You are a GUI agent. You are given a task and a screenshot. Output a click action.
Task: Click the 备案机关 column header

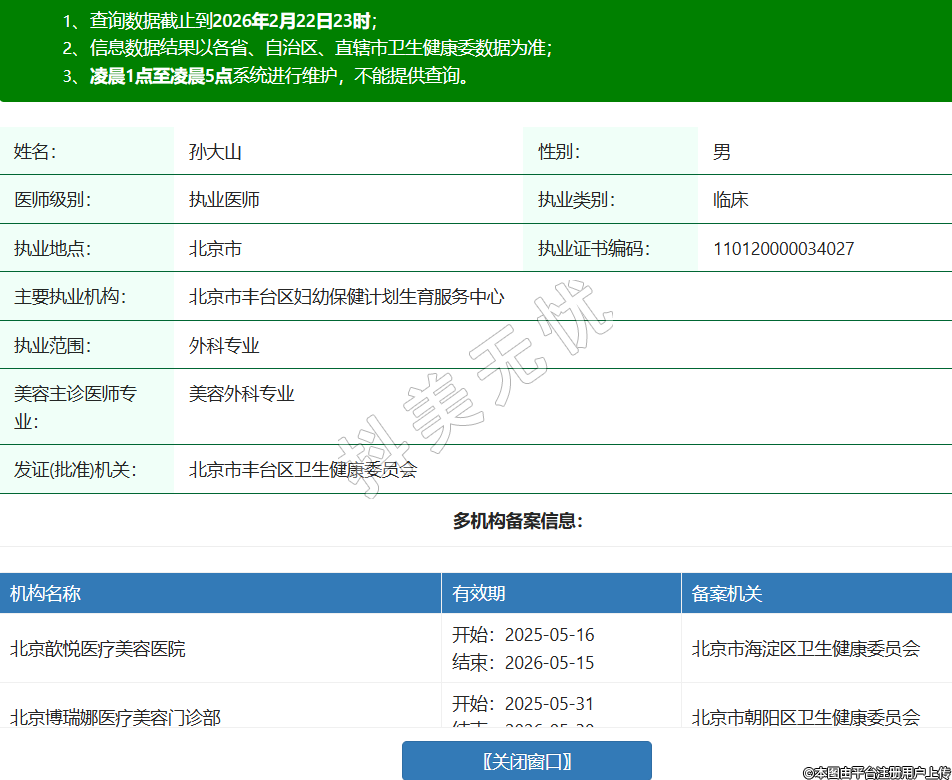[x=727, y=594]
